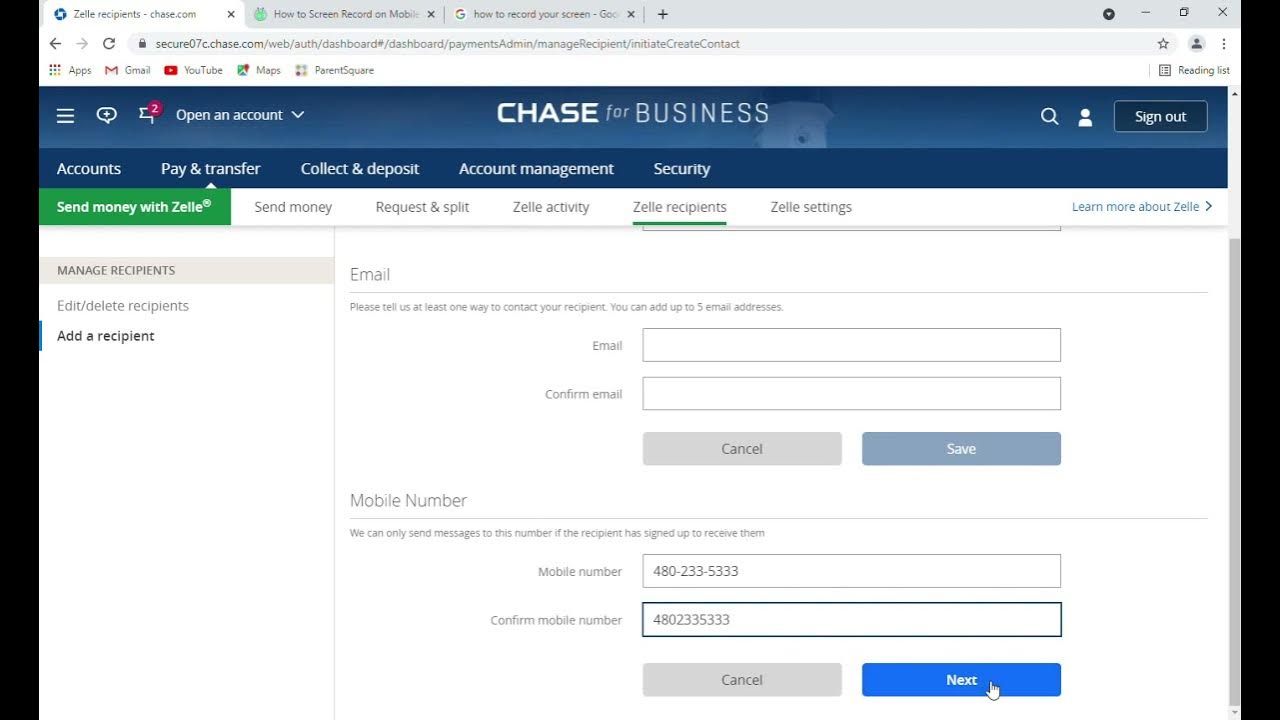This screenshot has height=720, width=1280.
Task: Open Gmail bookmark
Action: [128, 70]
